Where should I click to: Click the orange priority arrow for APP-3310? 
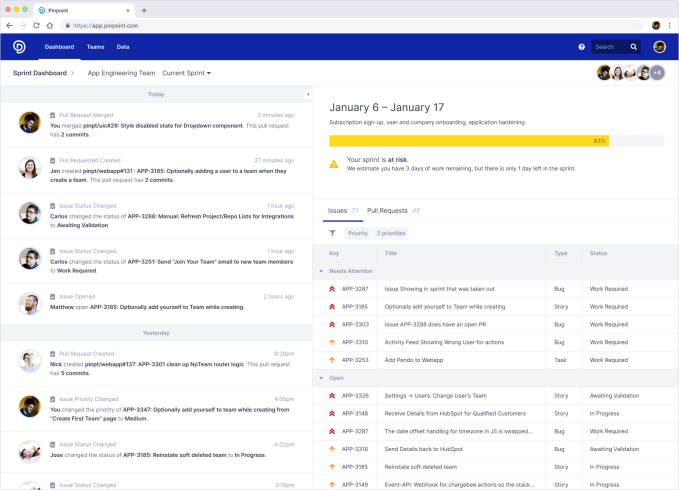pyautogui.click(x=331, y=342)
